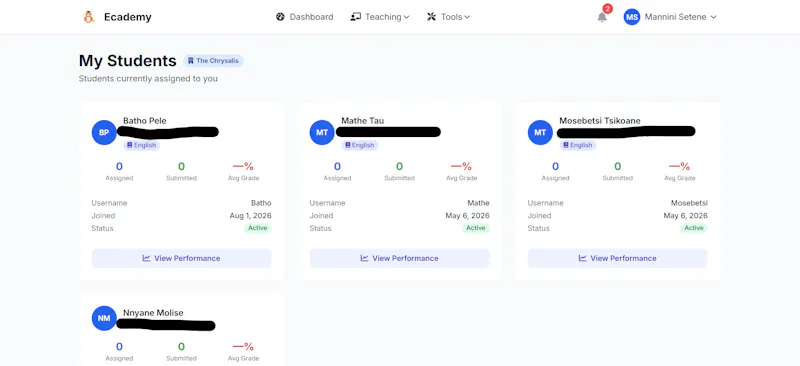Click chart icon in Batho's View Performance

tap(146, 258)
